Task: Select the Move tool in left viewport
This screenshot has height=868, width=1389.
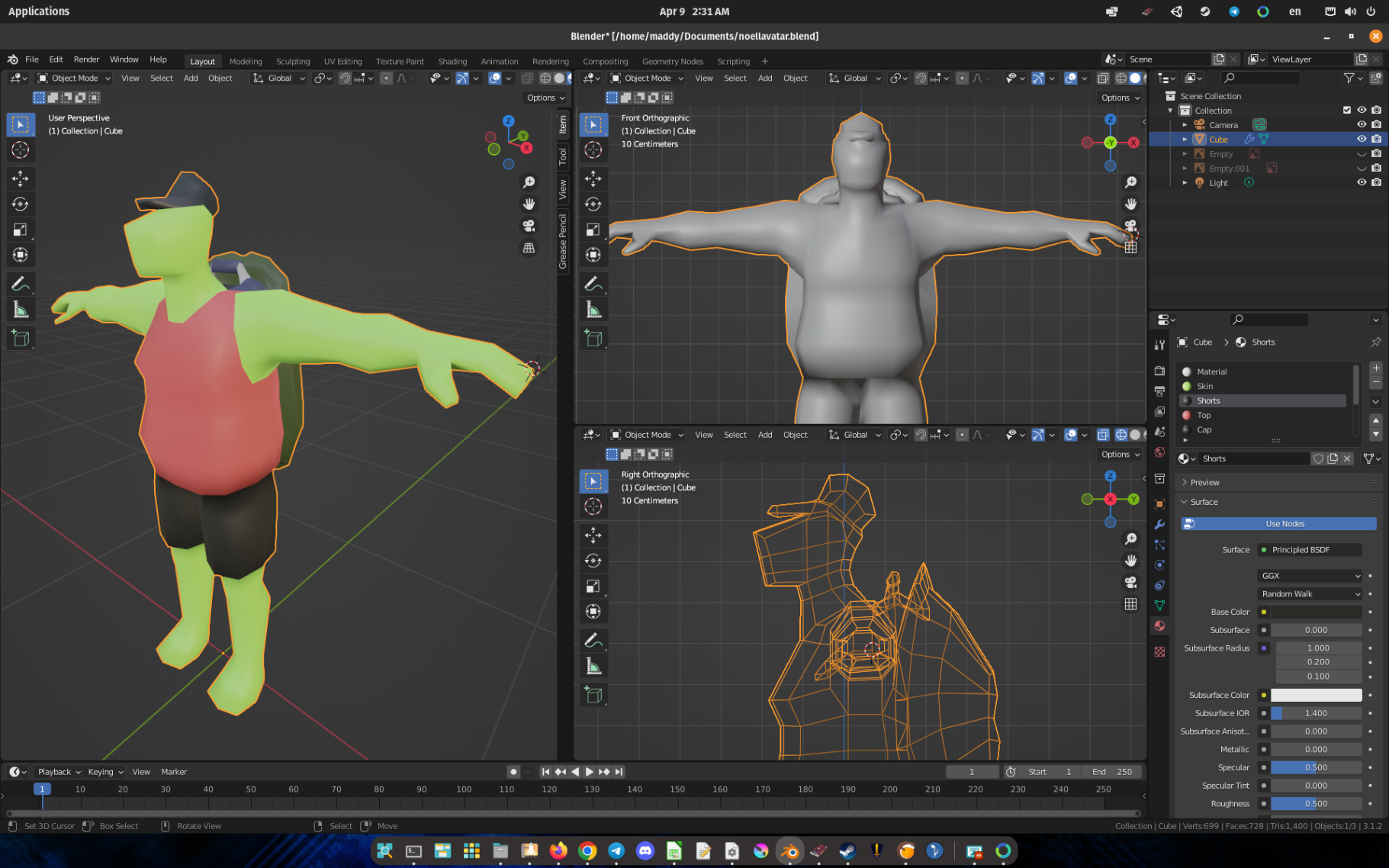Action: tap(21, 178)
